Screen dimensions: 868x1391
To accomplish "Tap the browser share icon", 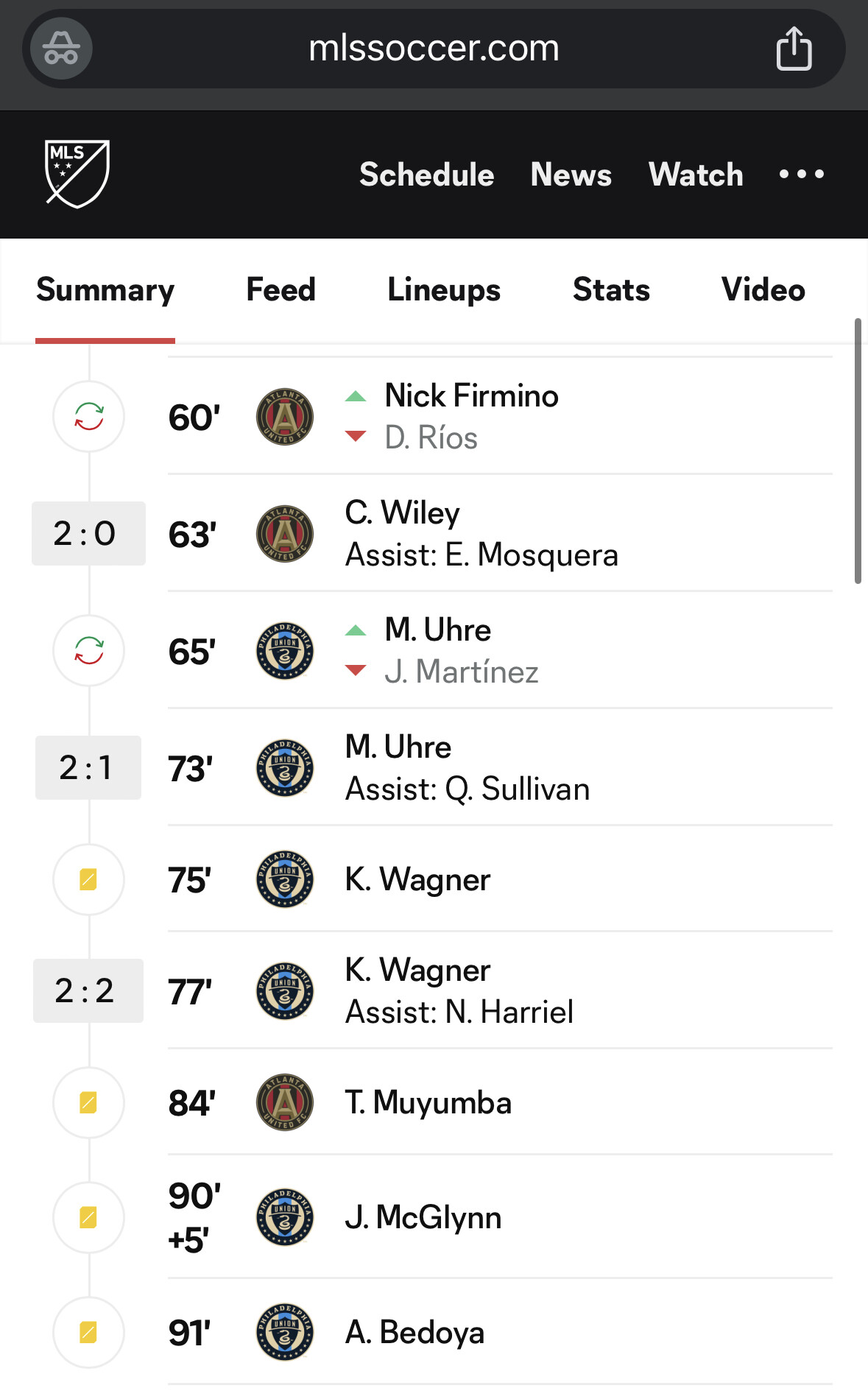I will pos(794,49).
